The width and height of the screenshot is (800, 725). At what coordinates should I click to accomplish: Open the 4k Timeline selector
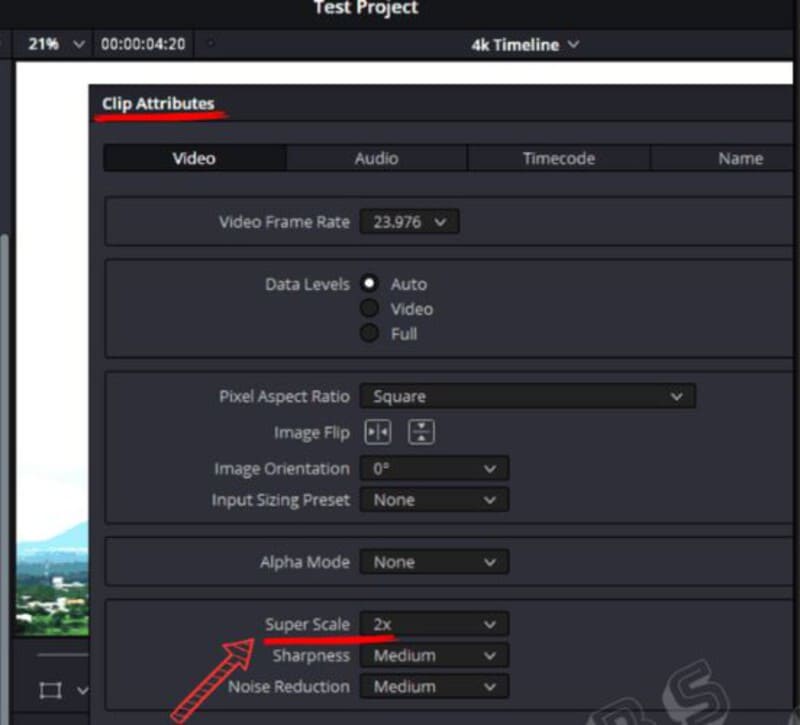pos(525,45)
